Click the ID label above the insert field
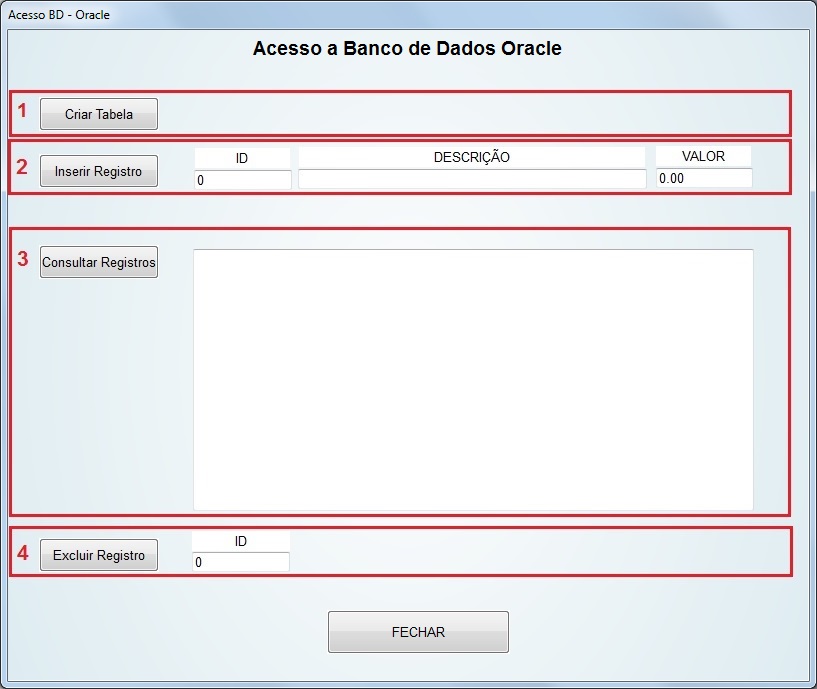Viewport: 817px width, 689px height. [x=242, y=158]
